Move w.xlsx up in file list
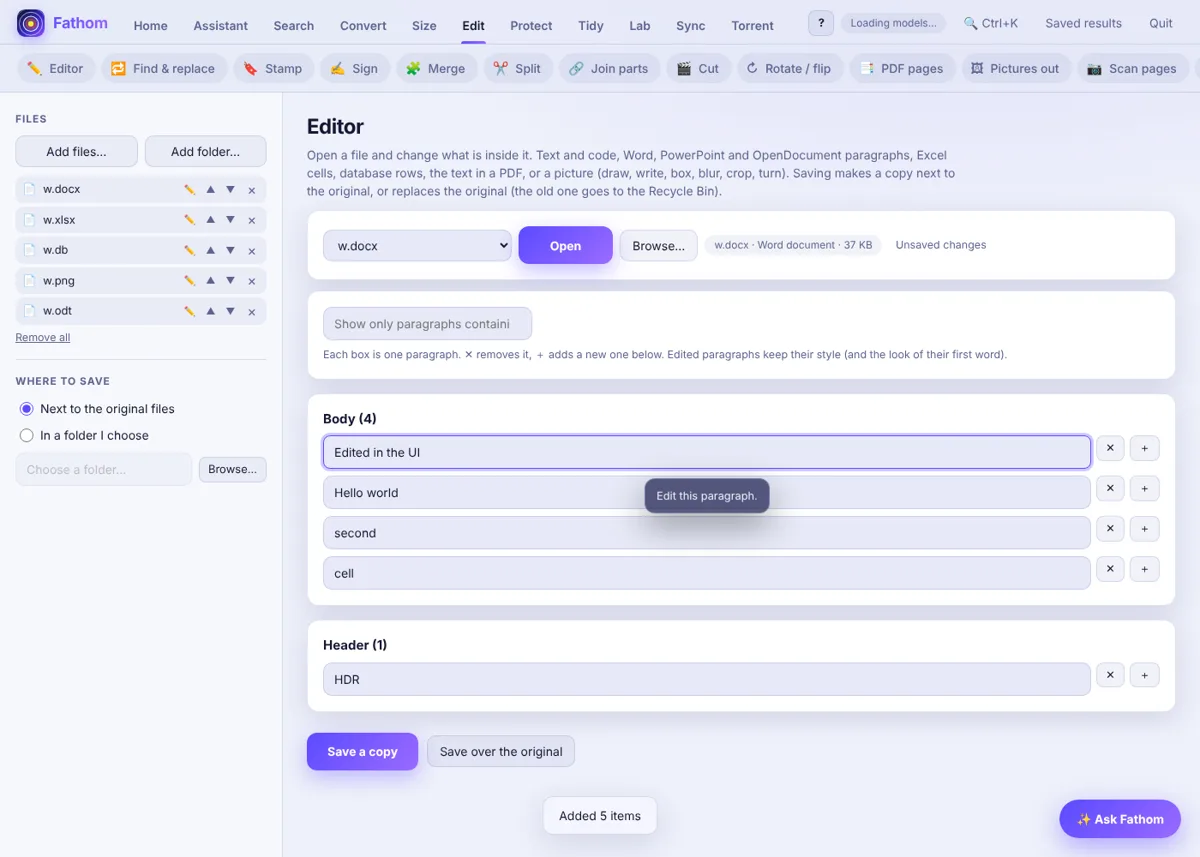The image size is (1200, 857). pos(211,220)
